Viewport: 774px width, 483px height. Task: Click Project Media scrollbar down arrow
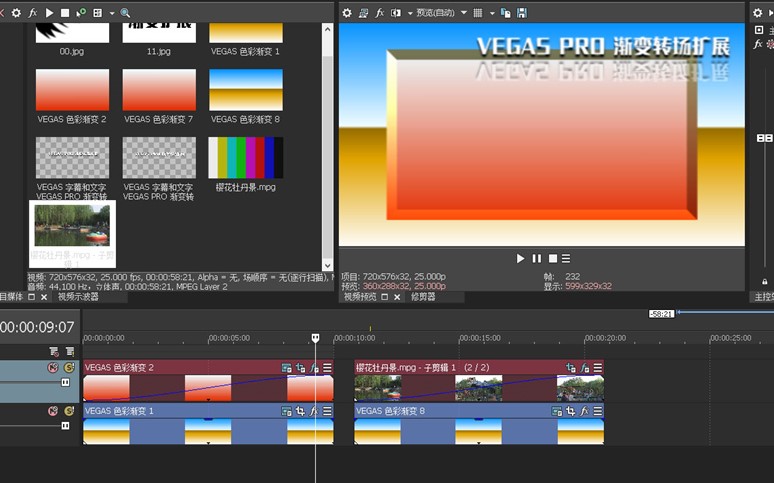(327, 265)
